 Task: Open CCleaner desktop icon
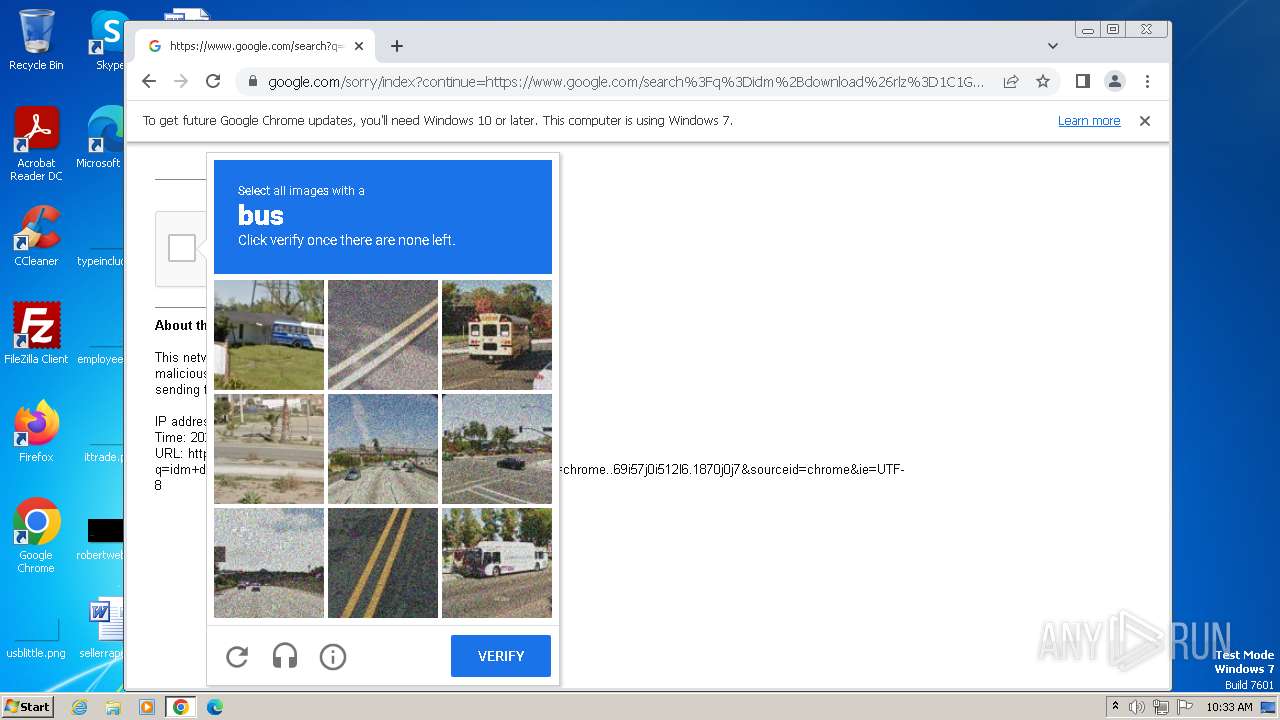36,236
